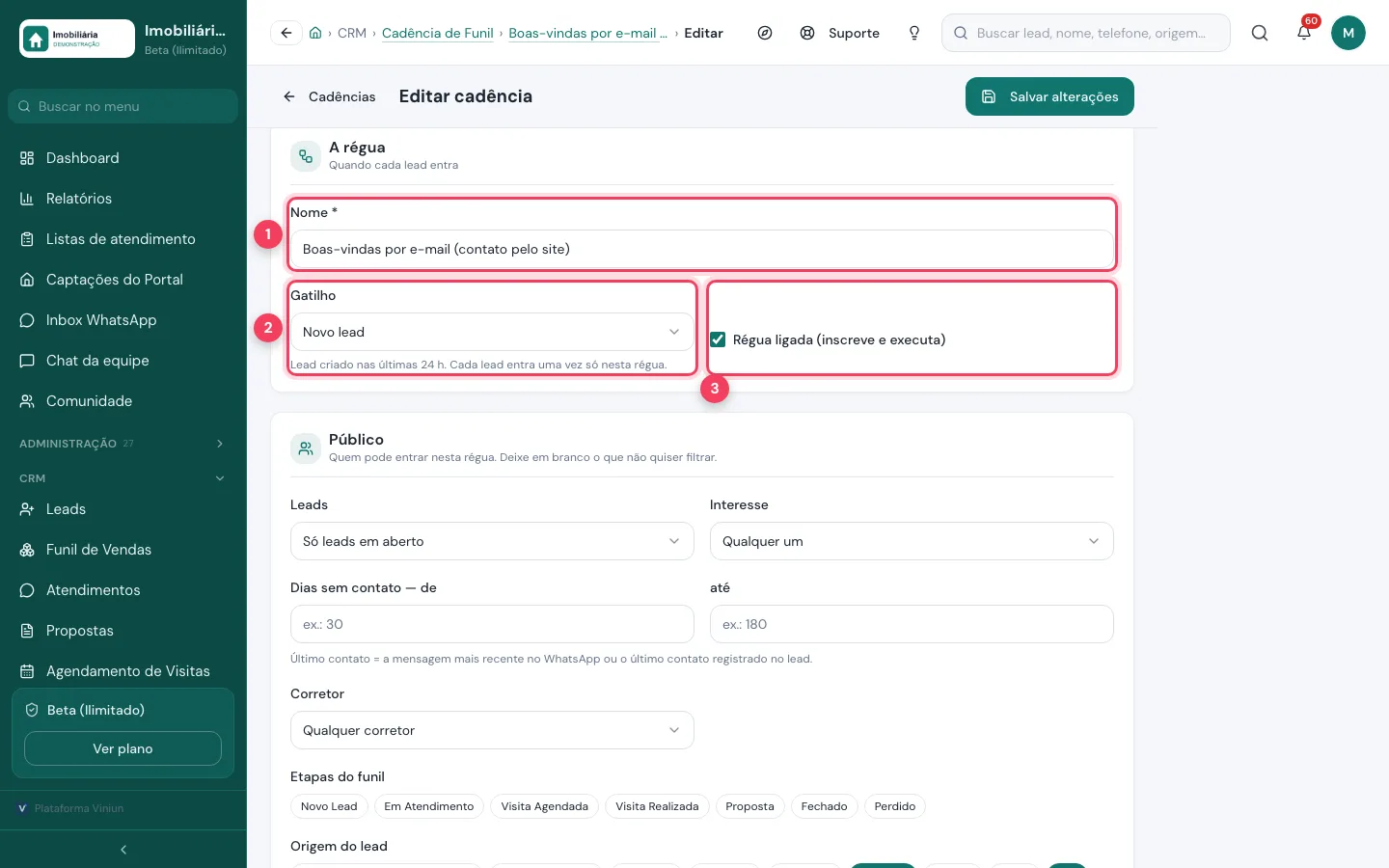Open the Gatilho dropdown showing Novo lead

click(492, 332)
